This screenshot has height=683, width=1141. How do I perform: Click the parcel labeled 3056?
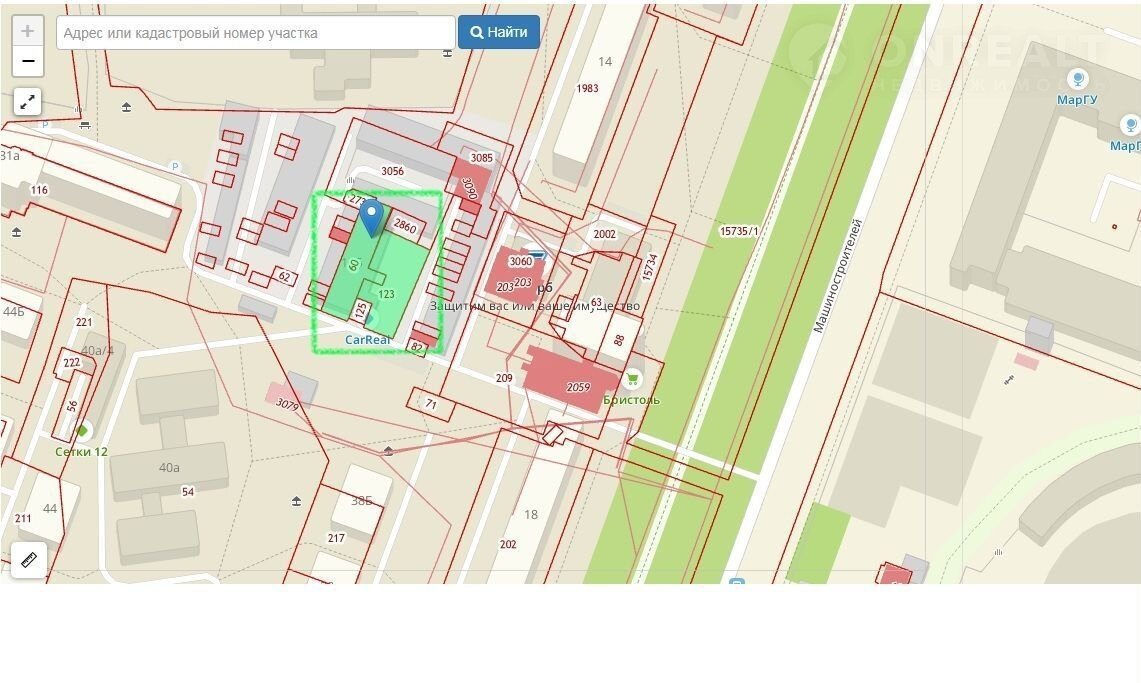[x=392, y=171]
